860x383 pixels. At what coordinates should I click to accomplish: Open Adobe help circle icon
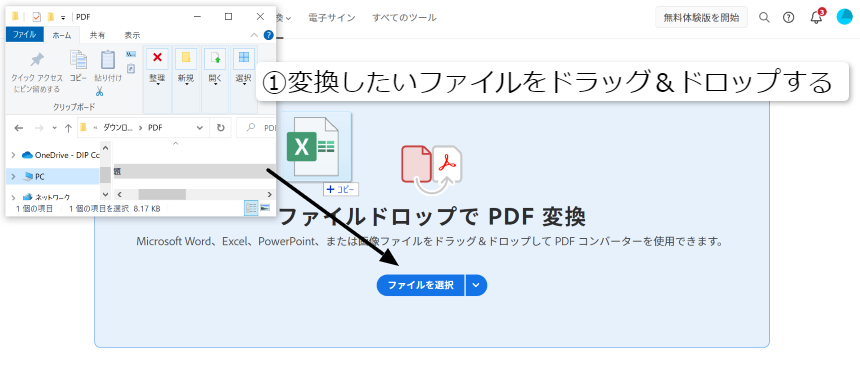(789, 18)
